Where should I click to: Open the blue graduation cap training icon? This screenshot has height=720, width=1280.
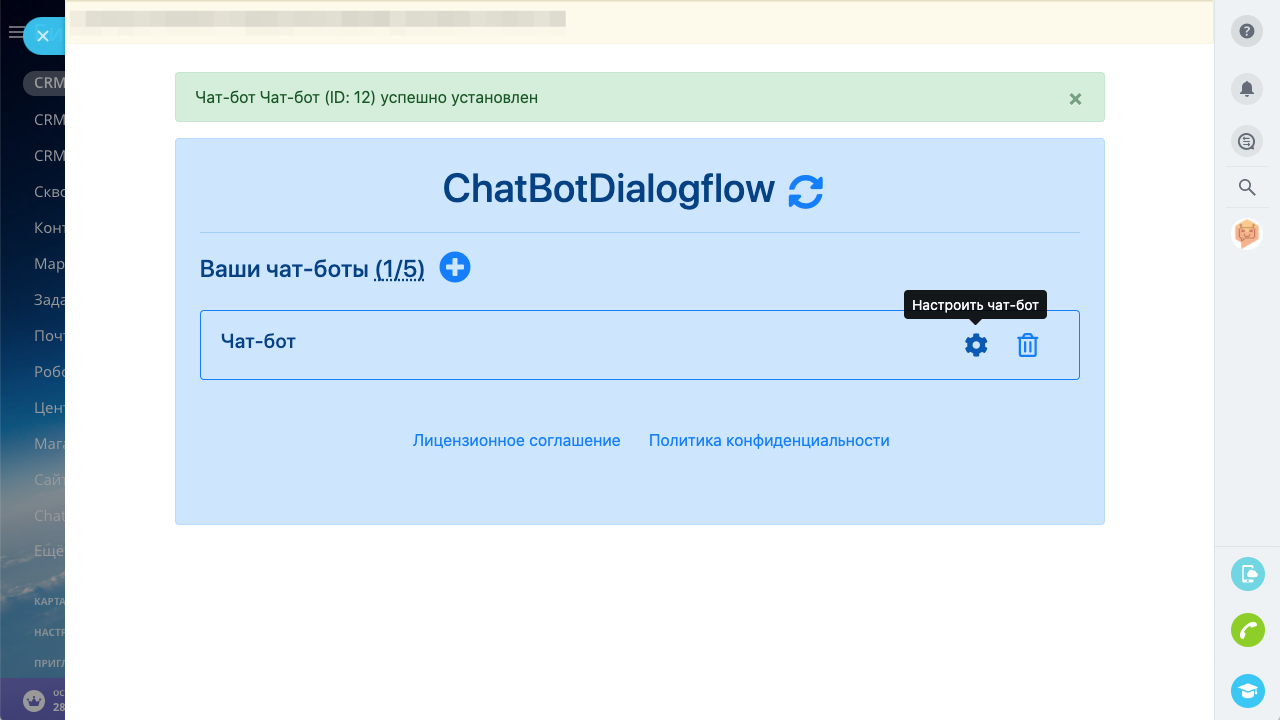pos(1248,691)
